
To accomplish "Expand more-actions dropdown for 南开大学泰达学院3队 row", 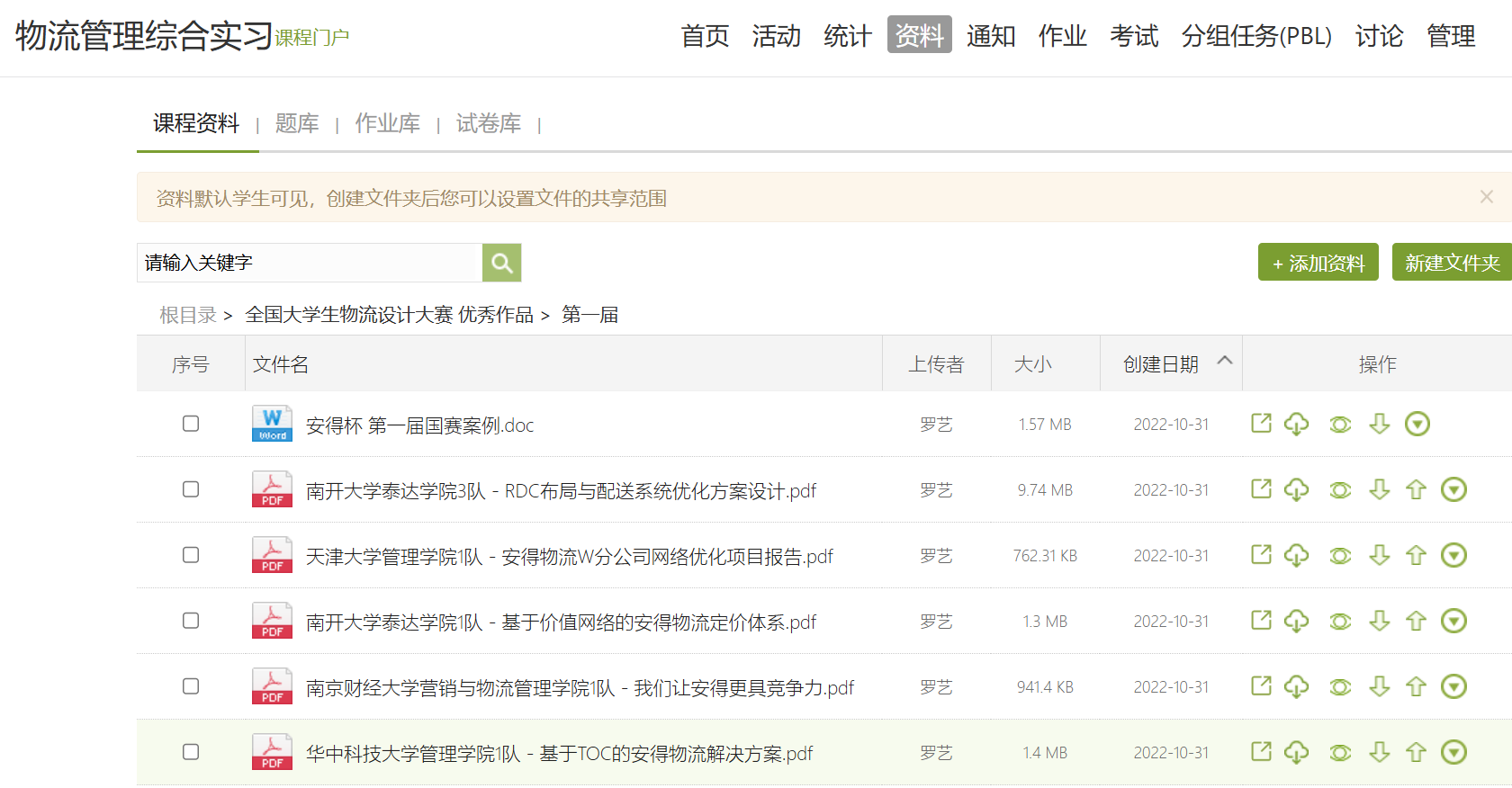I will (x=1454, y=489).
